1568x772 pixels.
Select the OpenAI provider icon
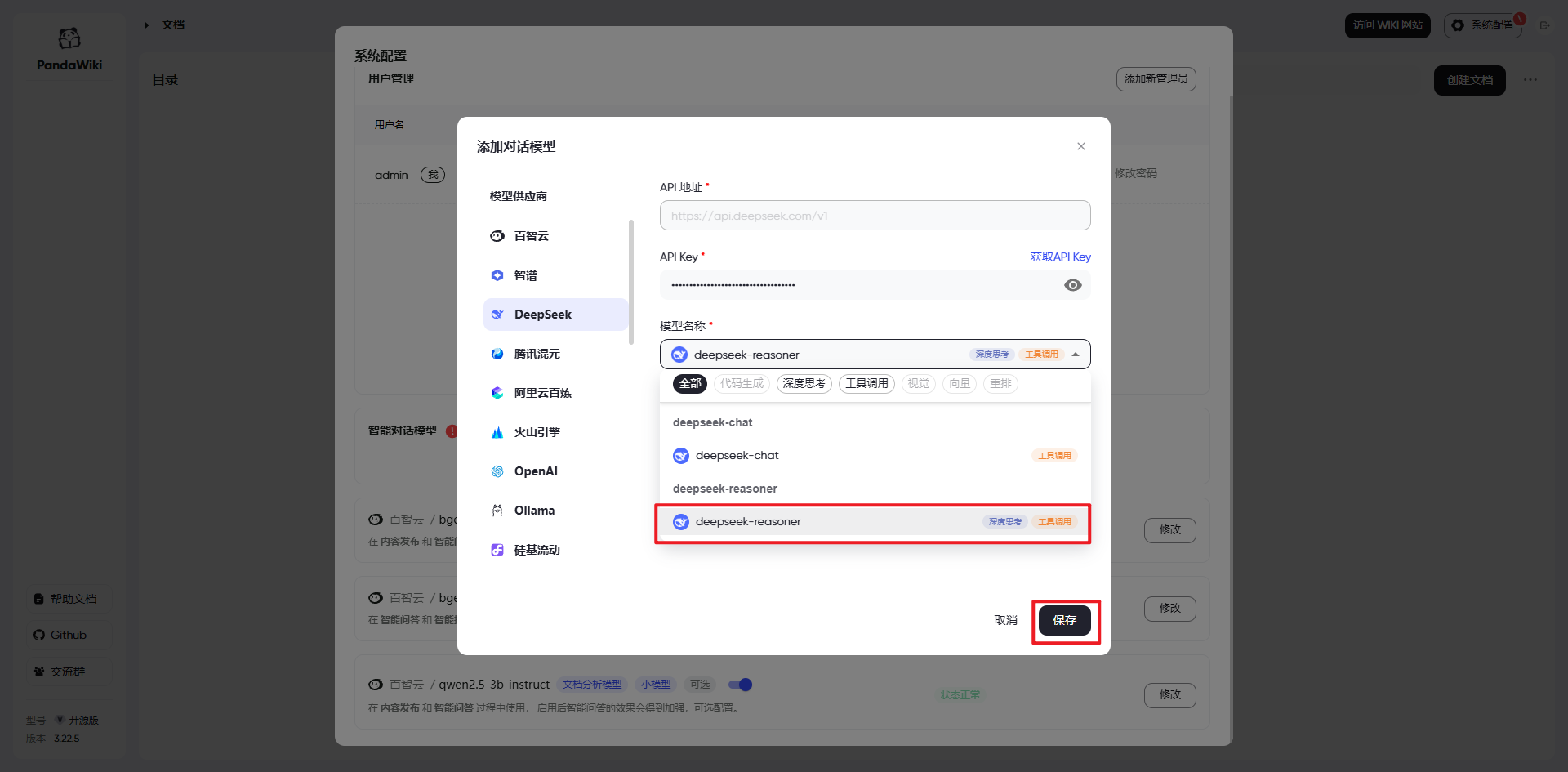[497, 471]
